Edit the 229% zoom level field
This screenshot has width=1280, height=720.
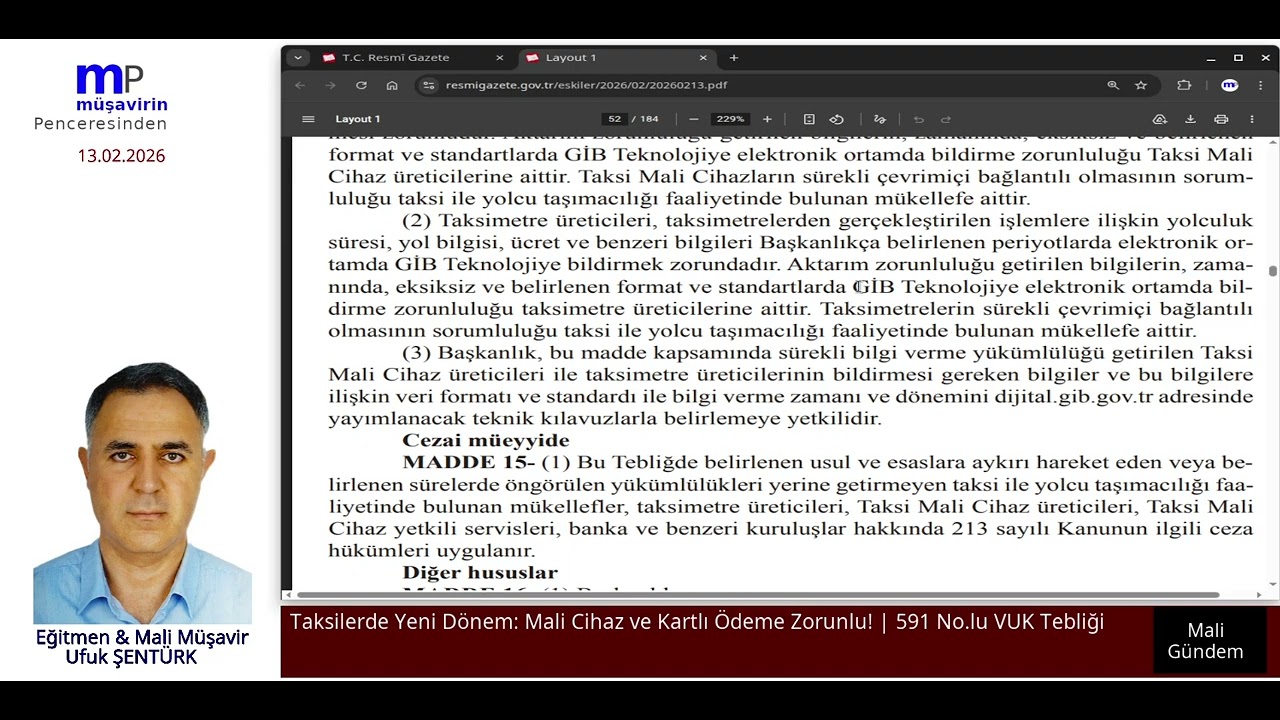click(730, 119)
